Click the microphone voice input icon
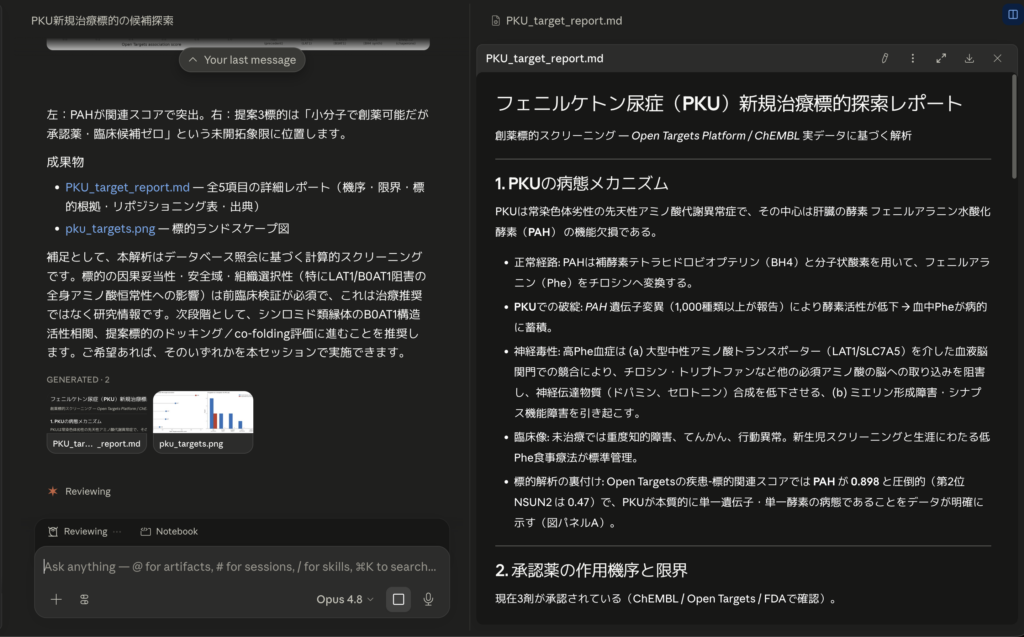 tap(428, 599)
